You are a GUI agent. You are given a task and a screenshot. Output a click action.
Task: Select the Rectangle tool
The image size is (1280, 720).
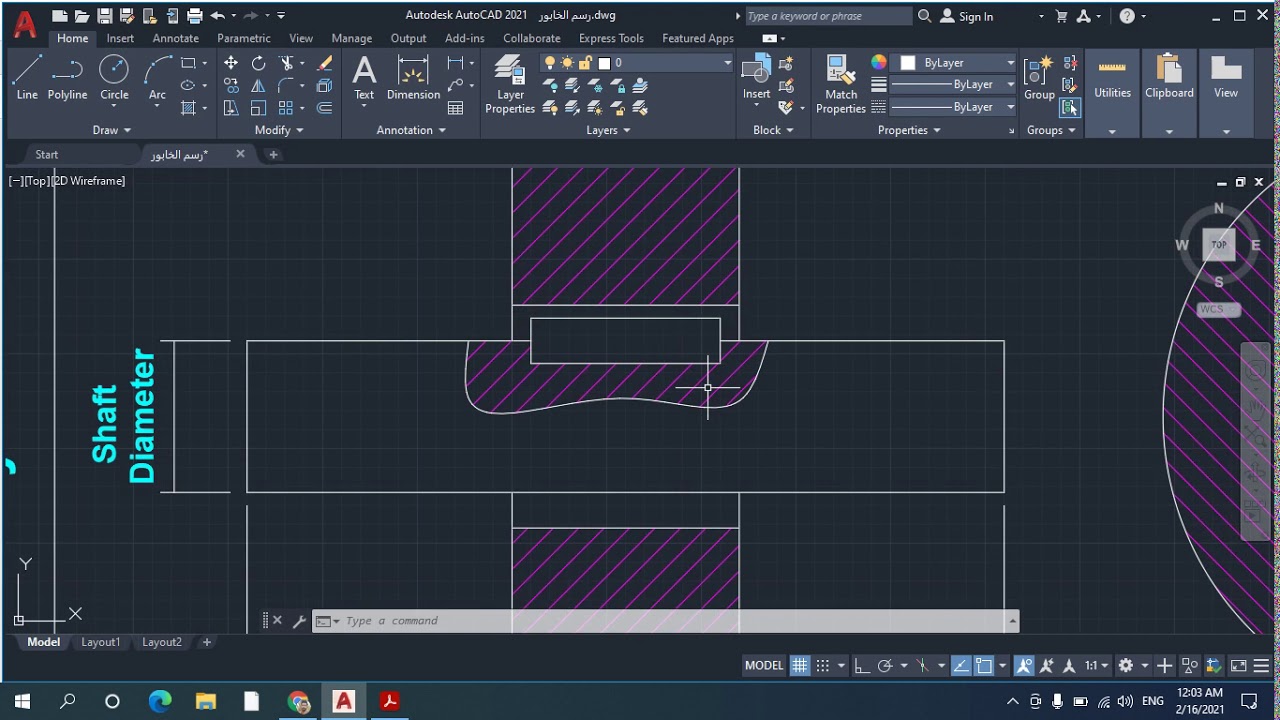[x=188, y=63]
